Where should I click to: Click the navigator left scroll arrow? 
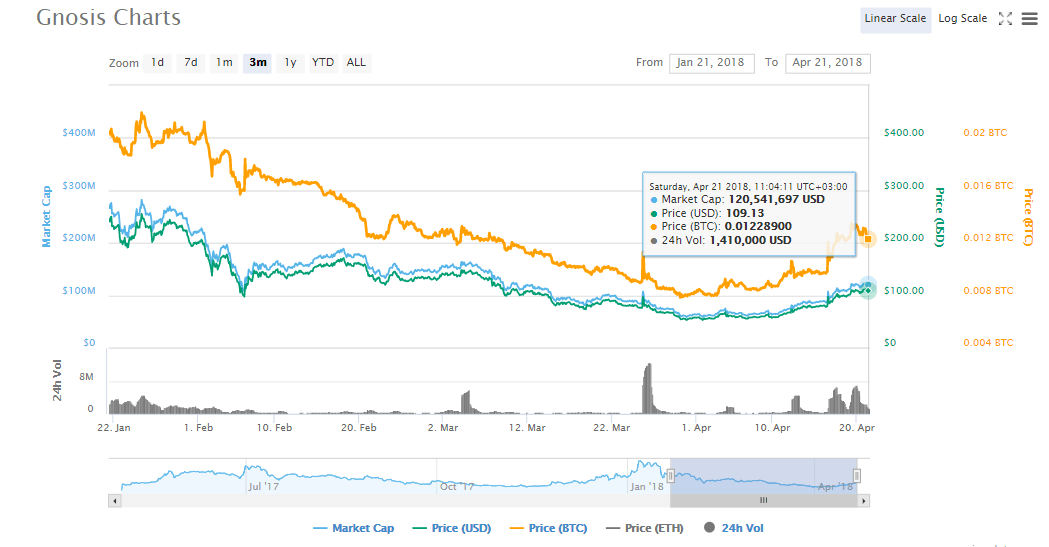click(x=115, y=499)
